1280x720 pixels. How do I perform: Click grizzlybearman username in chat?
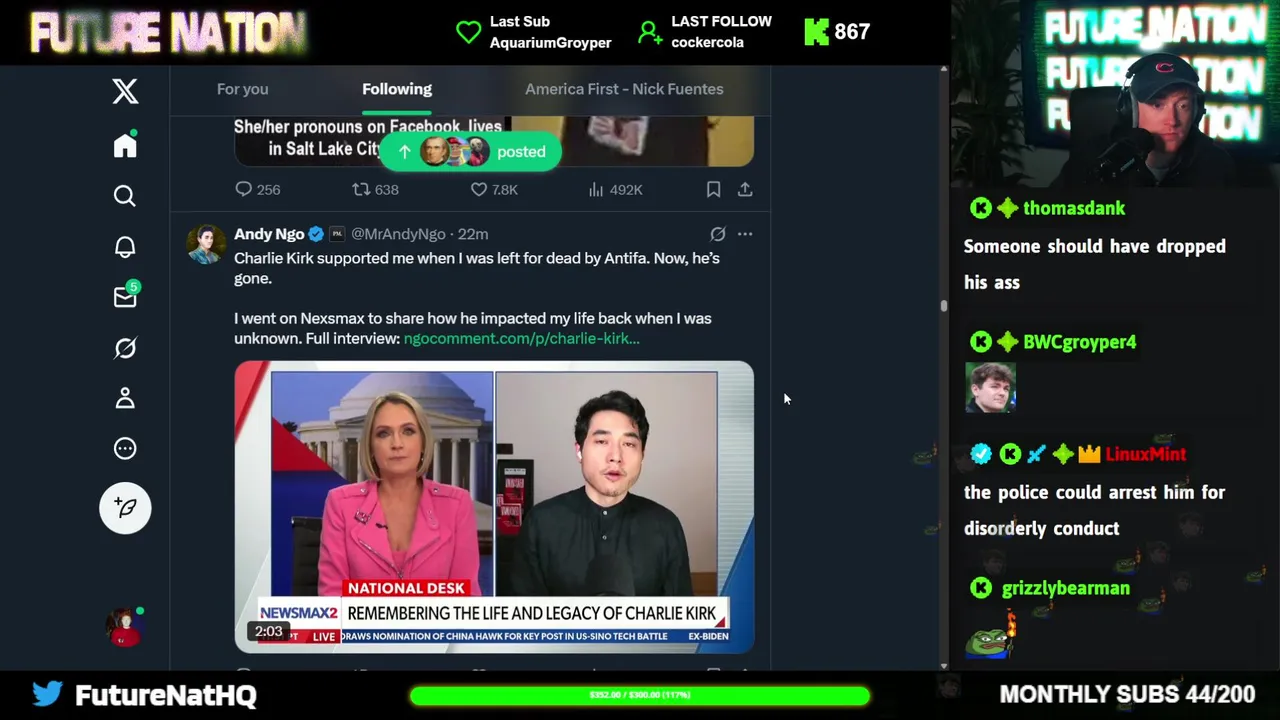pos(1066,588)
